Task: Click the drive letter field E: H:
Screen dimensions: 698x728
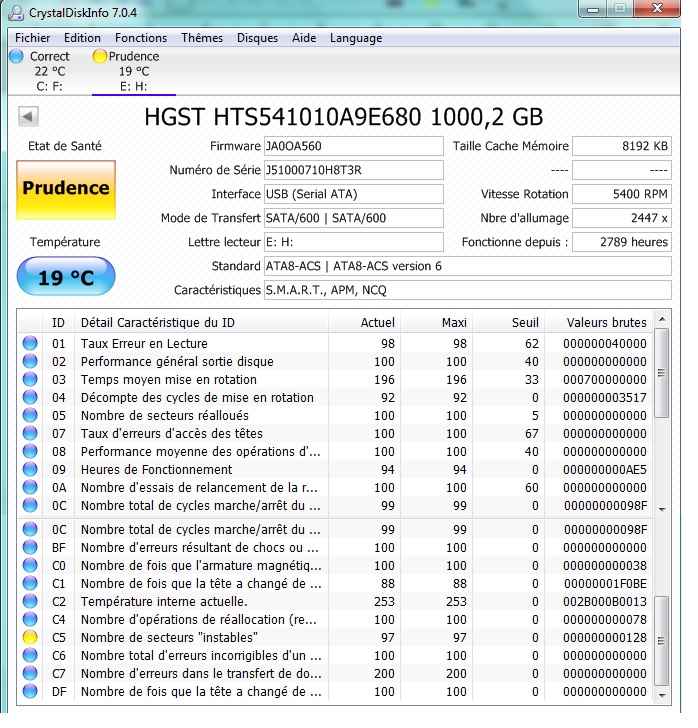Action: pos(353,242)
